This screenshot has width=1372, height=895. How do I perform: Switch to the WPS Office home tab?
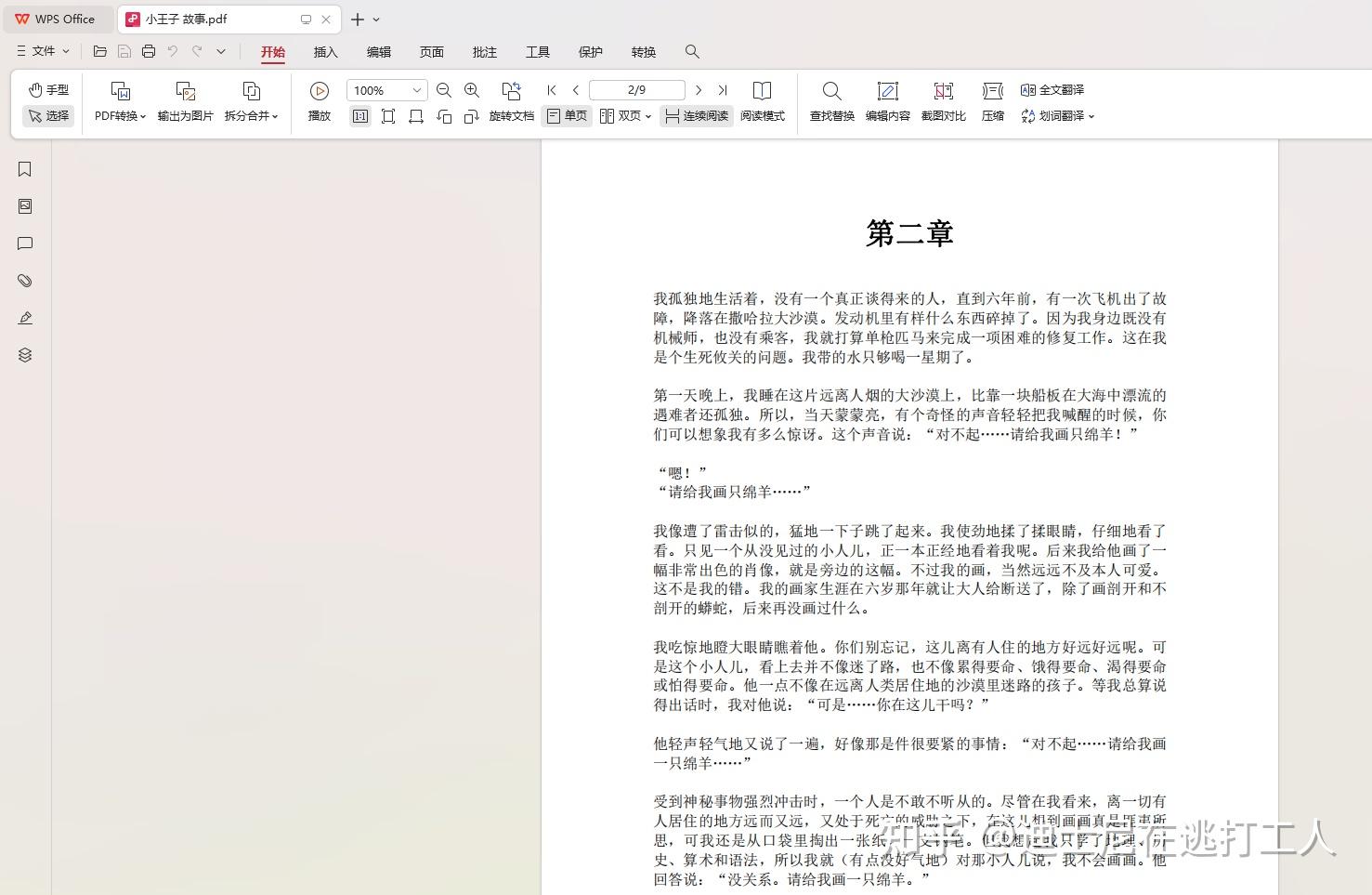click(57, 19)
